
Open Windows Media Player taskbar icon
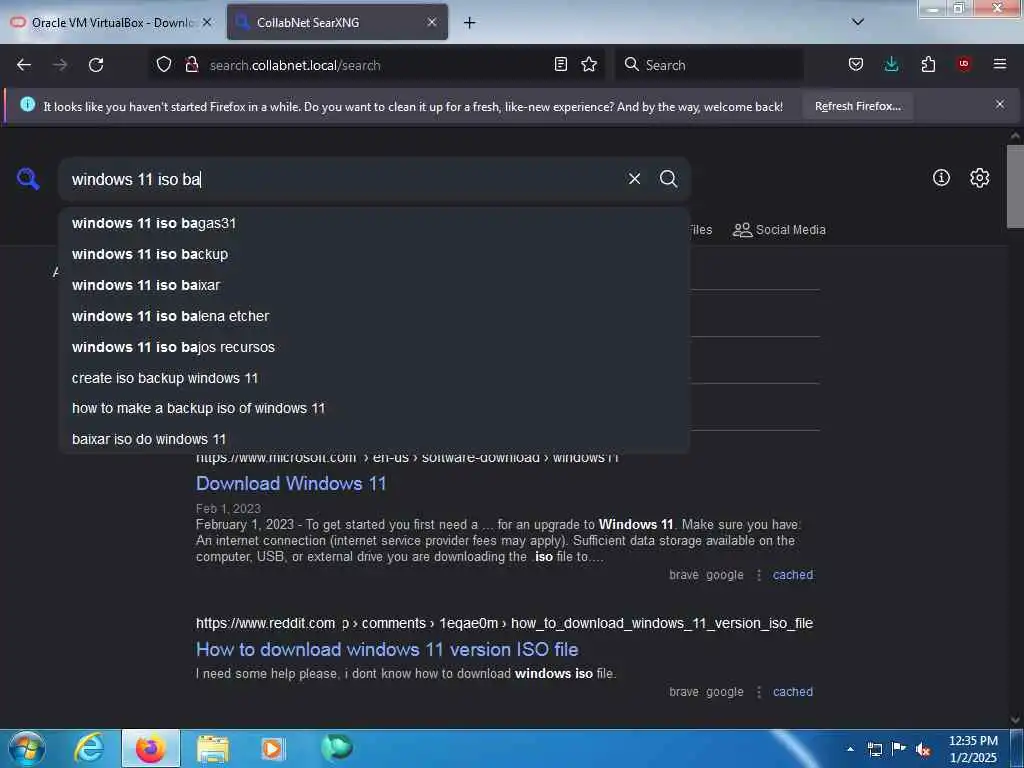click(273, 748)
